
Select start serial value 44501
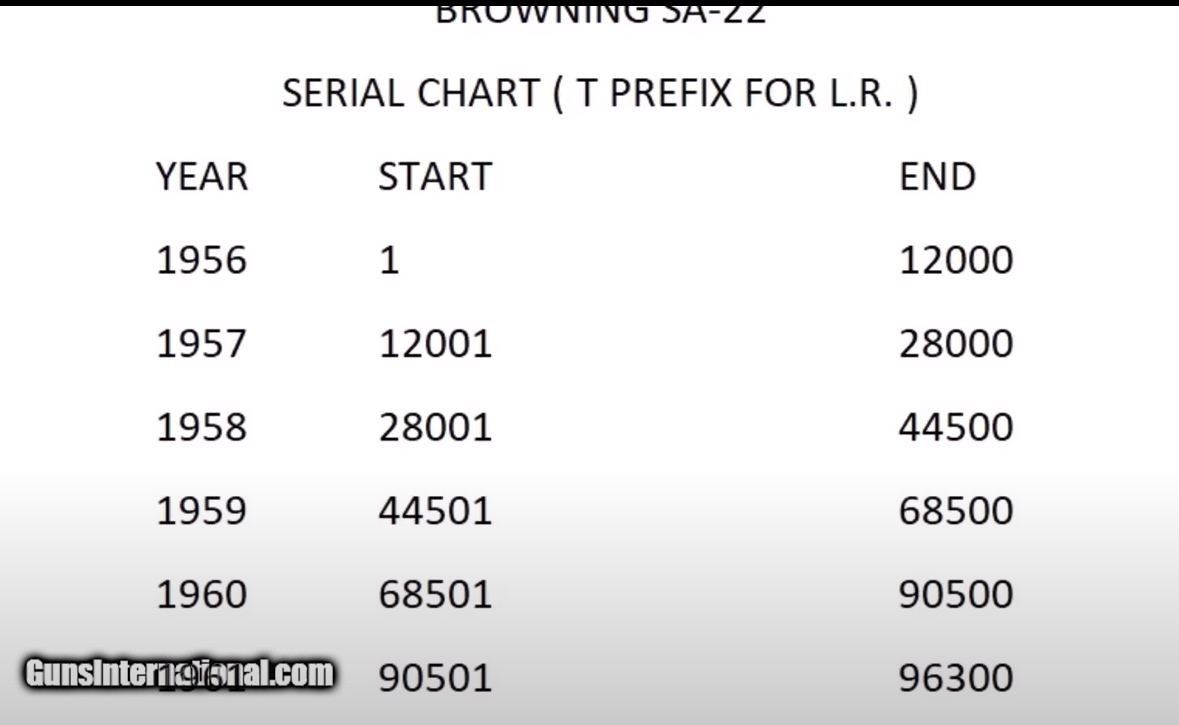[x=435, y=511]
